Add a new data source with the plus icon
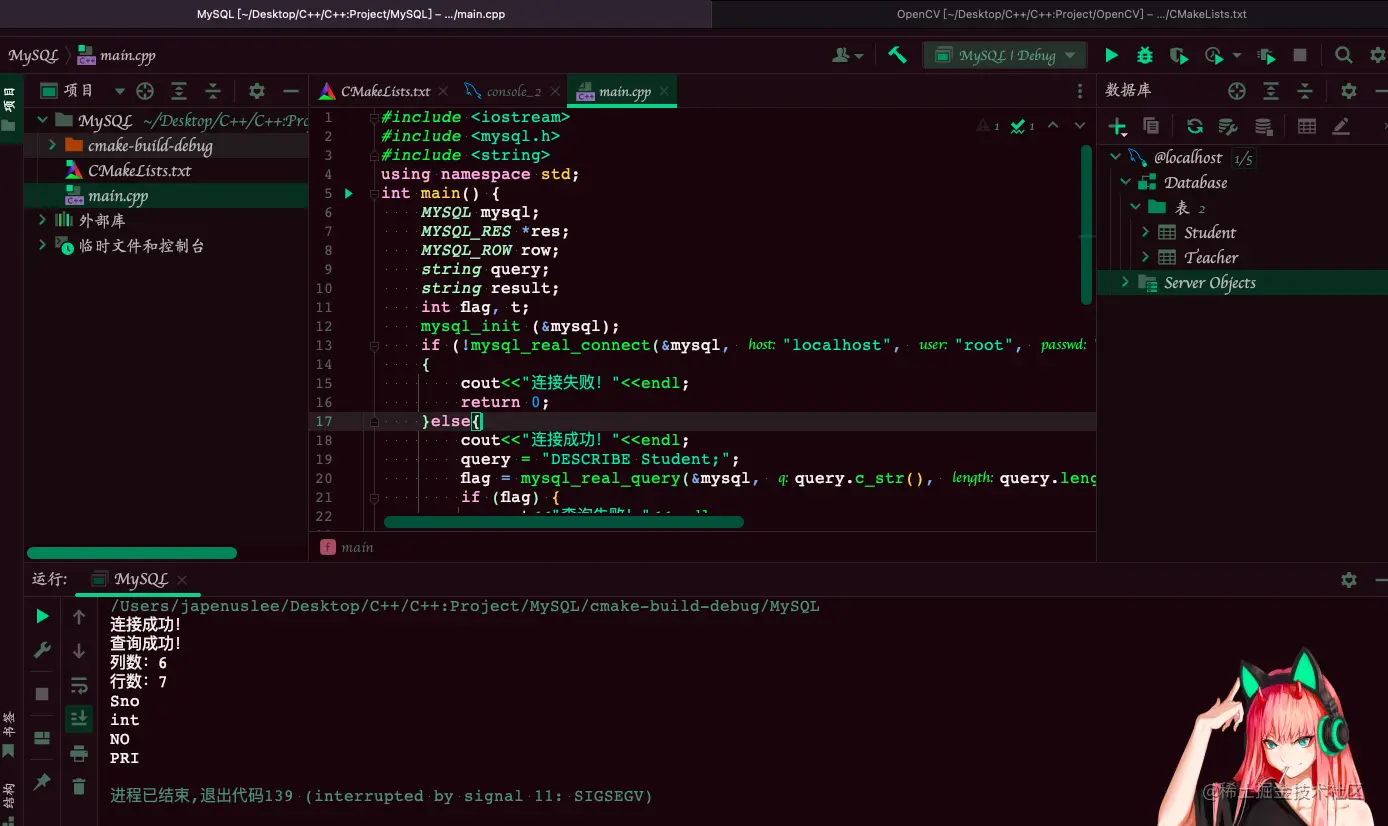1388x826 pixels. pyautogui.click(x=1118, y=126)
